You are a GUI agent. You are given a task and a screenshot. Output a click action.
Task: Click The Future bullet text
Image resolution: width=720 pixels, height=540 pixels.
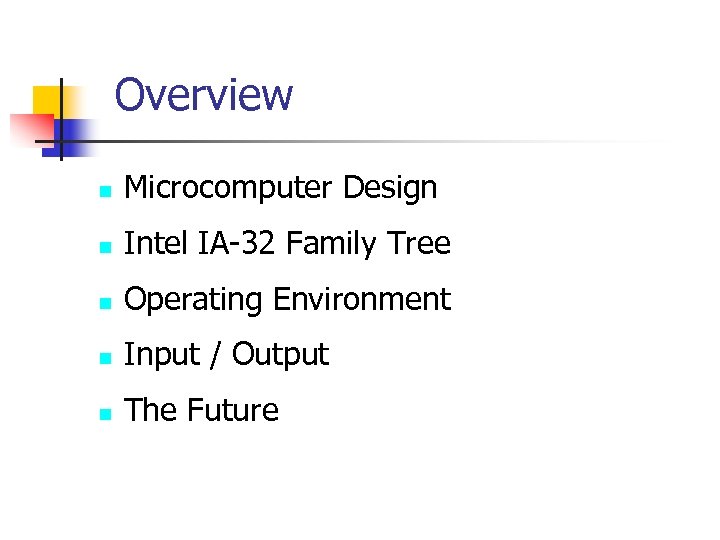click(201, 410)
